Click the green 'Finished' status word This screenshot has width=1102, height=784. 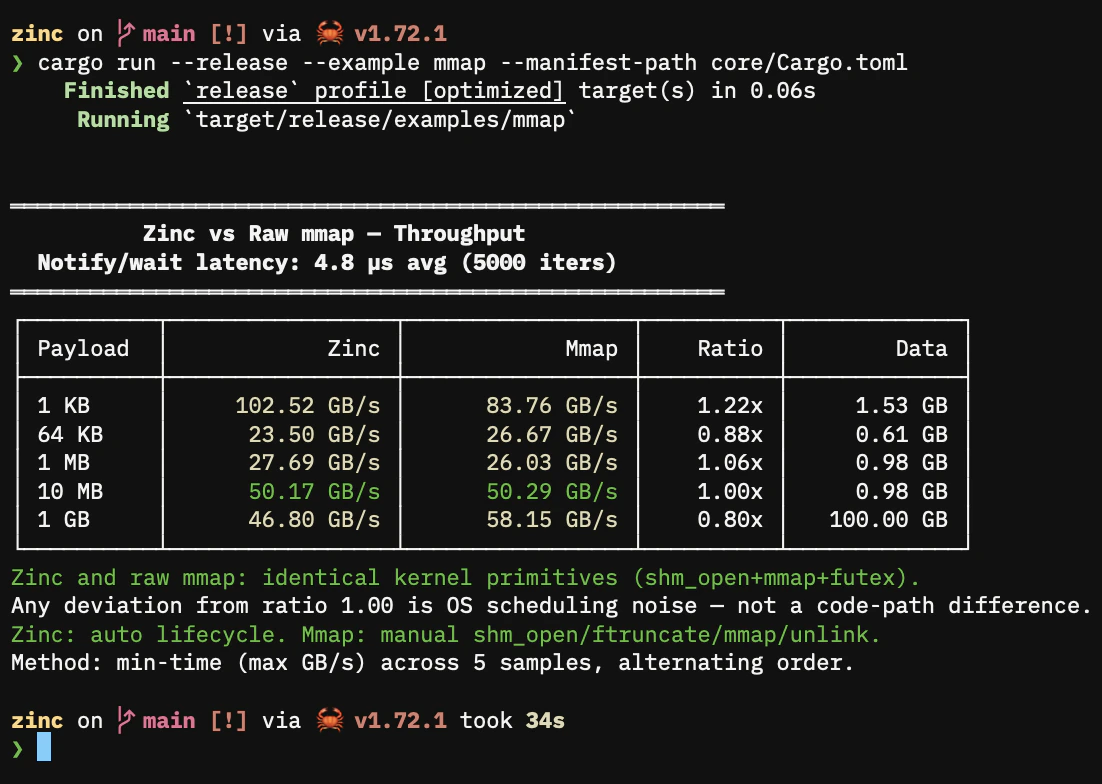117,91
